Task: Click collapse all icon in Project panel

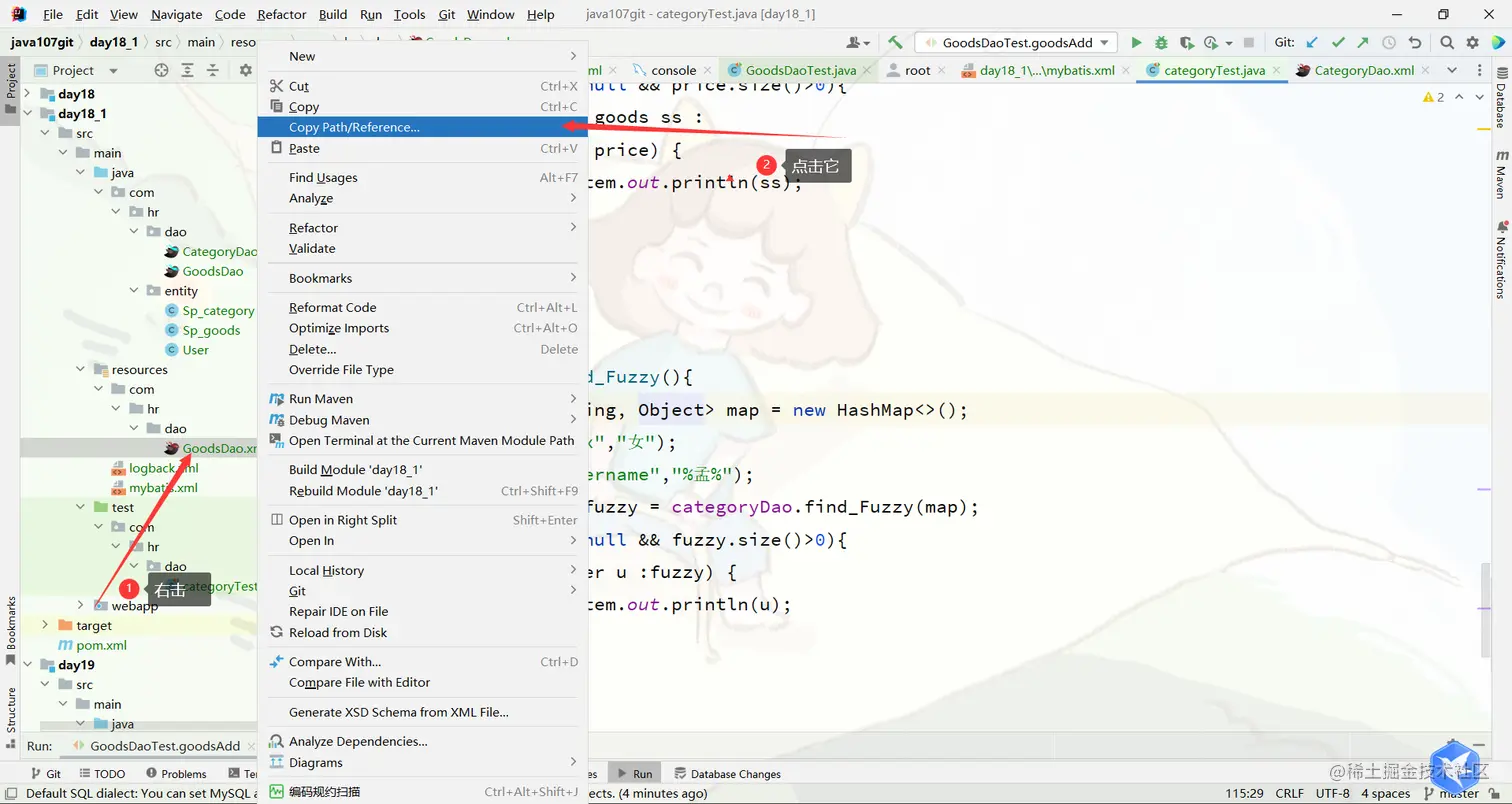Action: tap(212, 70)
